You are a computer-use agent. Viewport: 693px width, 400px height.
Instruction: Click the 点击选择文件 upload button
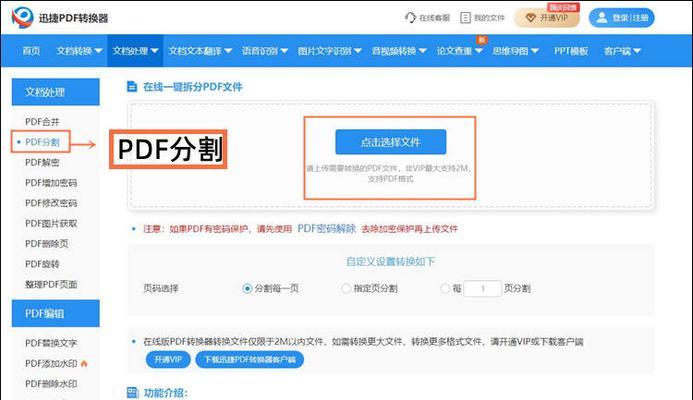(x=391, y=142)
